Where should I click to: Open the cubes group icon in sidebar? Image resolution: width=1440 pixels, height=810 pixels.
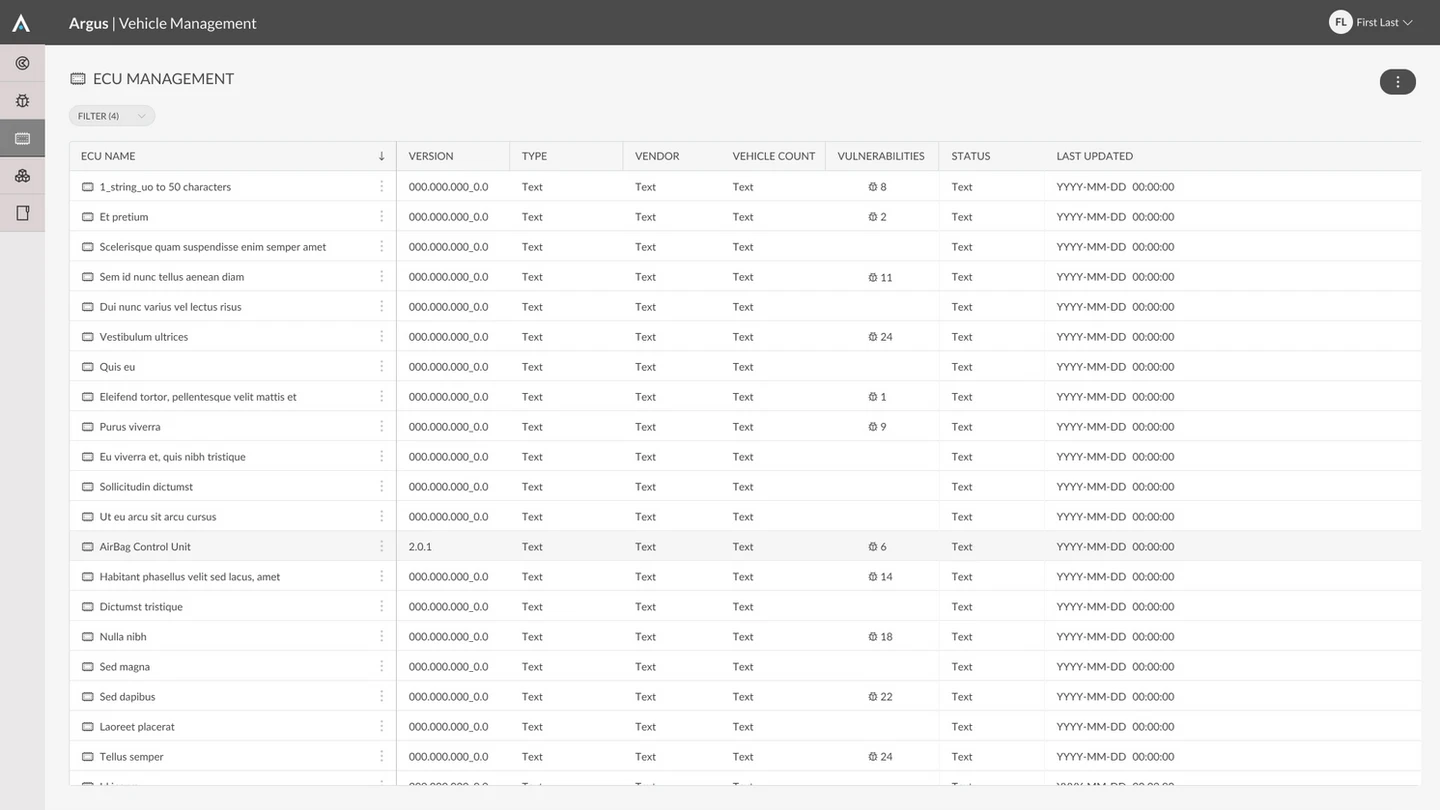(x=22, y=176)
